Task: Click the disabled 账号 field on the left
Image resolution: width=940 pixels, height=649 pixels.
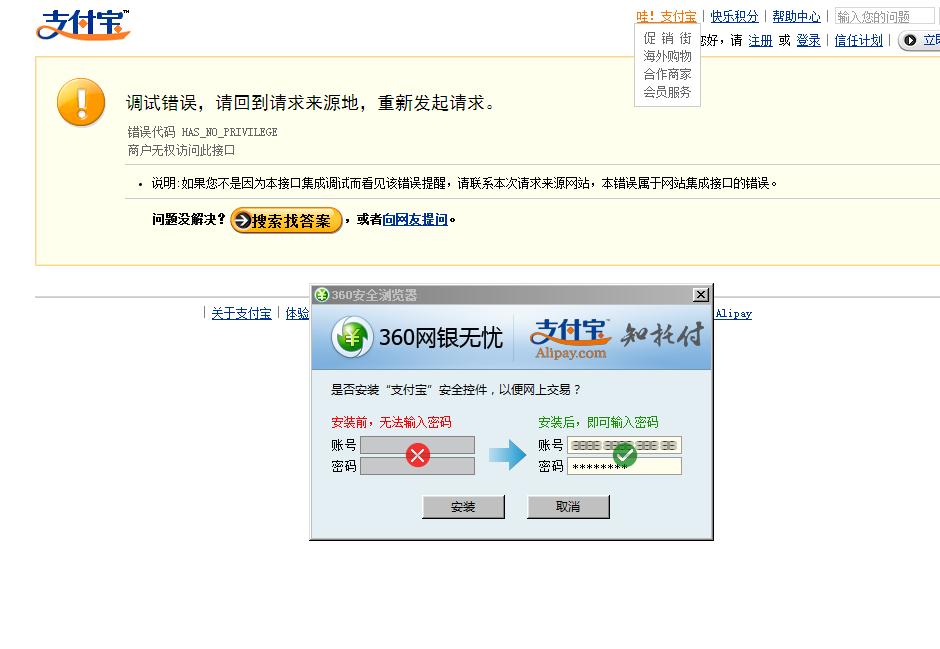Action: (x=417, y=445)
